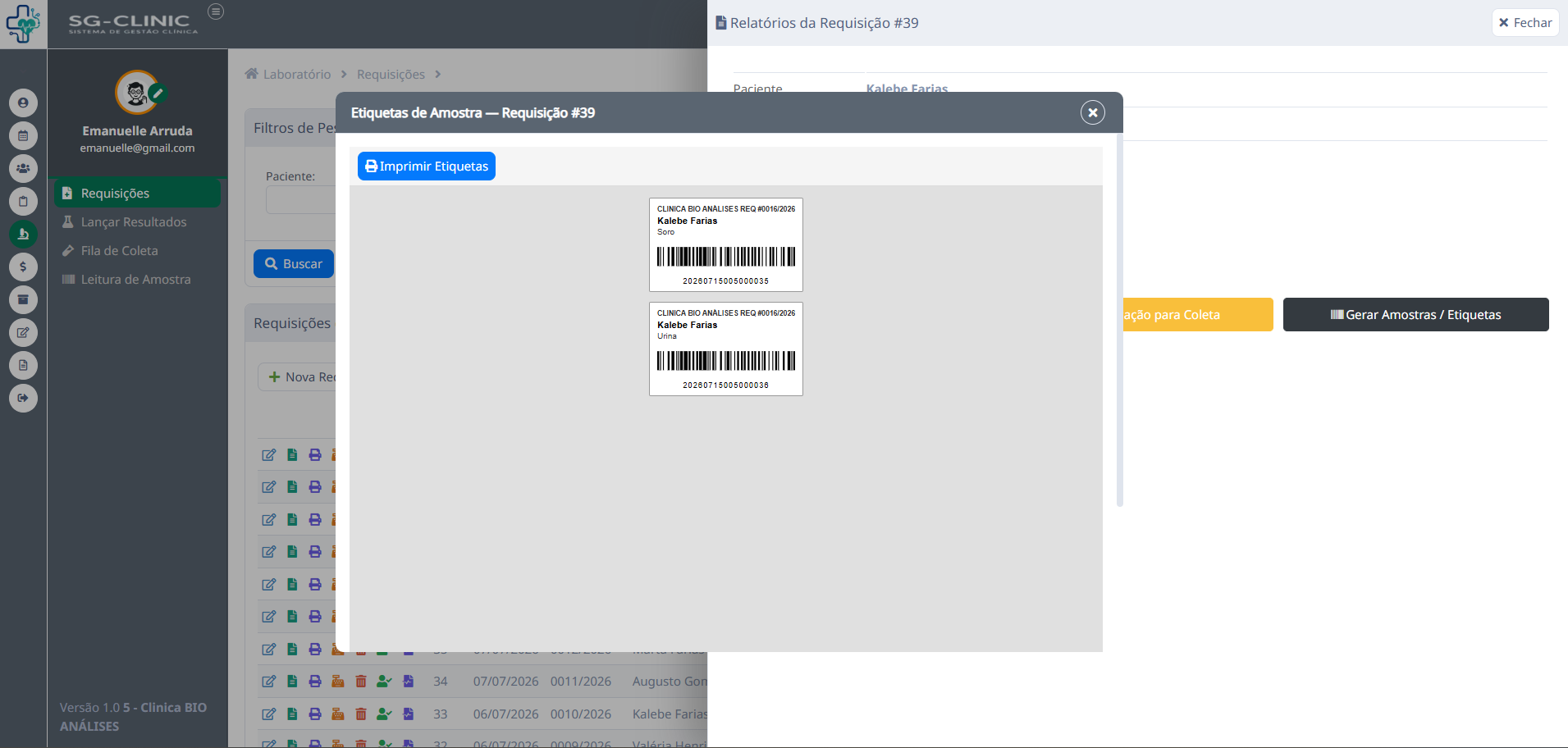Click the Augusto patient name in row 34
This screenshot has height=748, width=1568.
coord(670,682)
